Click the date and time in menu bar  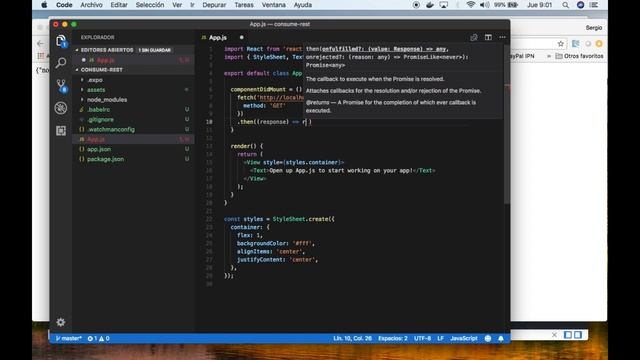coord(539,5)
